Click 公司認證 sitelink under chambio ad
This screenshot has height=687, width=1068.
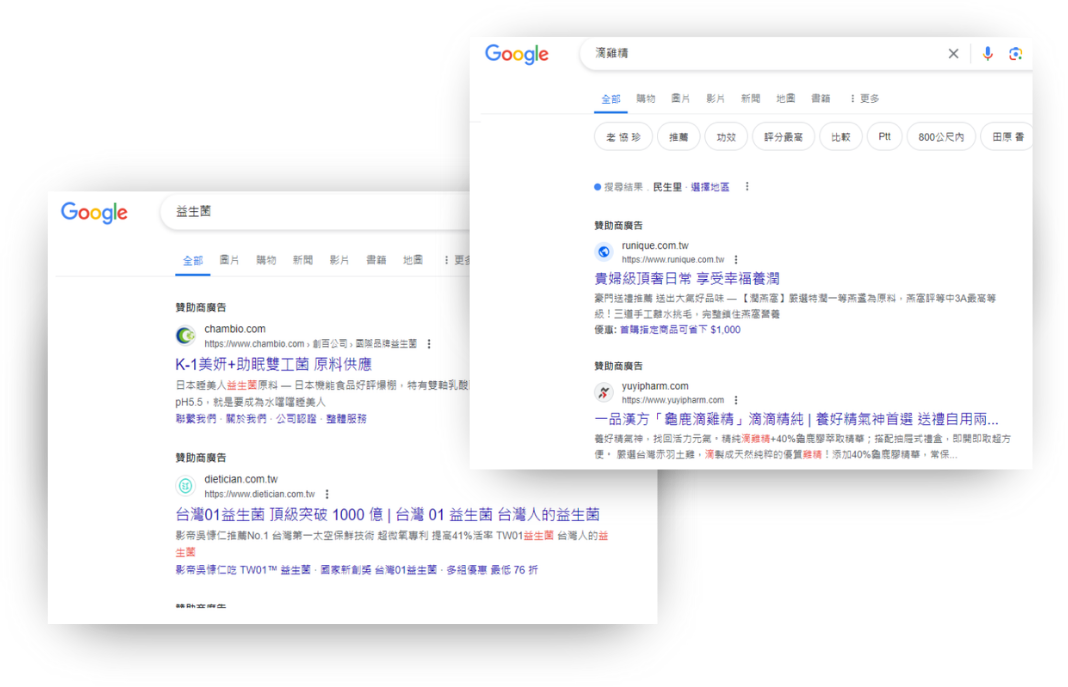(296, 419)
